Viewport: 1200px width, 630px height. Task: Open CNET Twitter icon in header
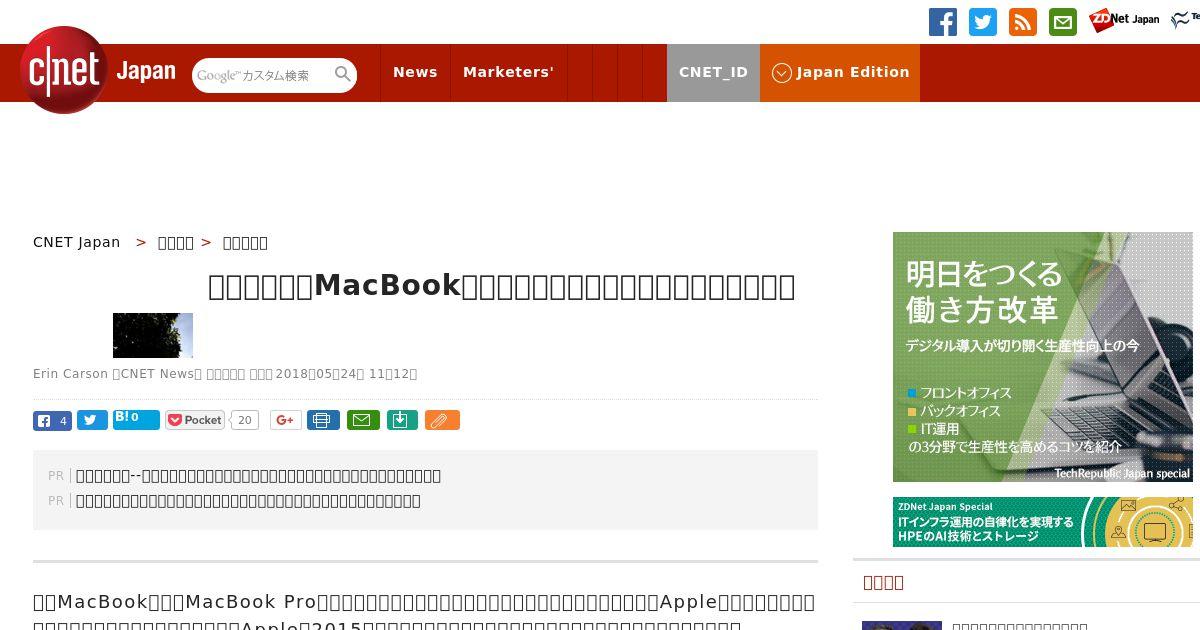click(x=983, y=22)
